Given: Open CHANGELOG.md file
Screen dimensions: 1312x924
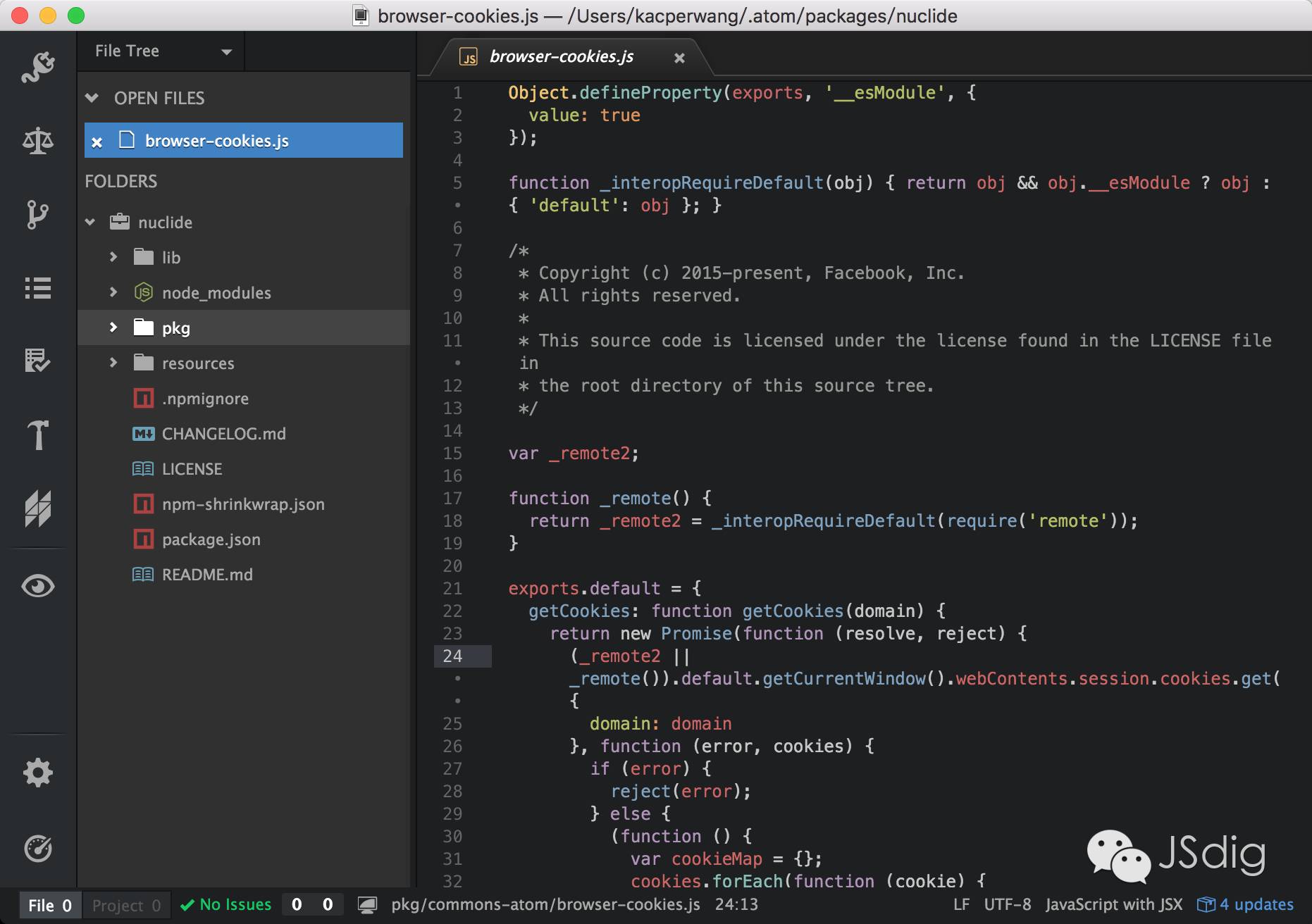Looking at the screenshot, I should 224,434.
